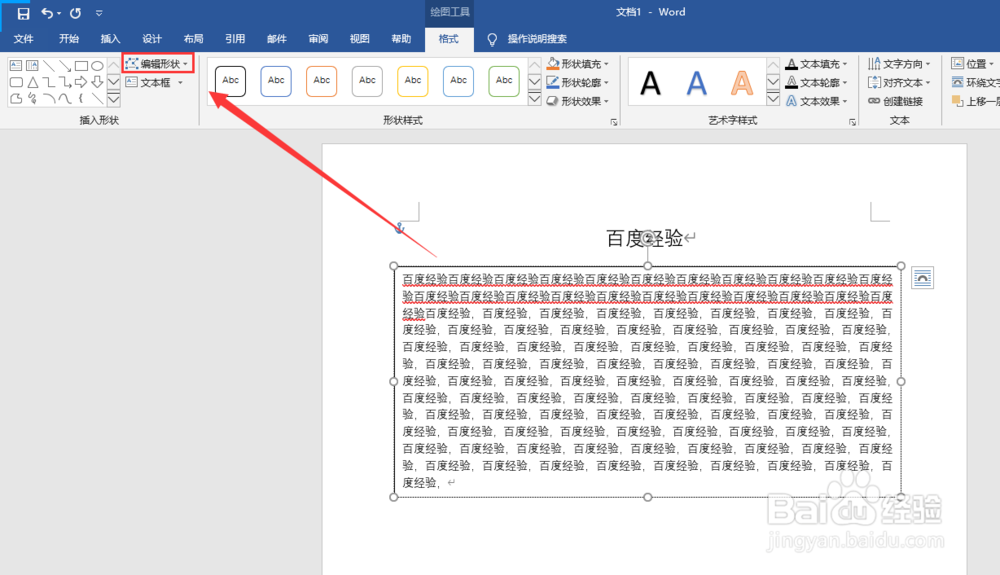Select the right arrow shape
The image size is (1000, 575).
pyautogui.click(x=81, y=82)
